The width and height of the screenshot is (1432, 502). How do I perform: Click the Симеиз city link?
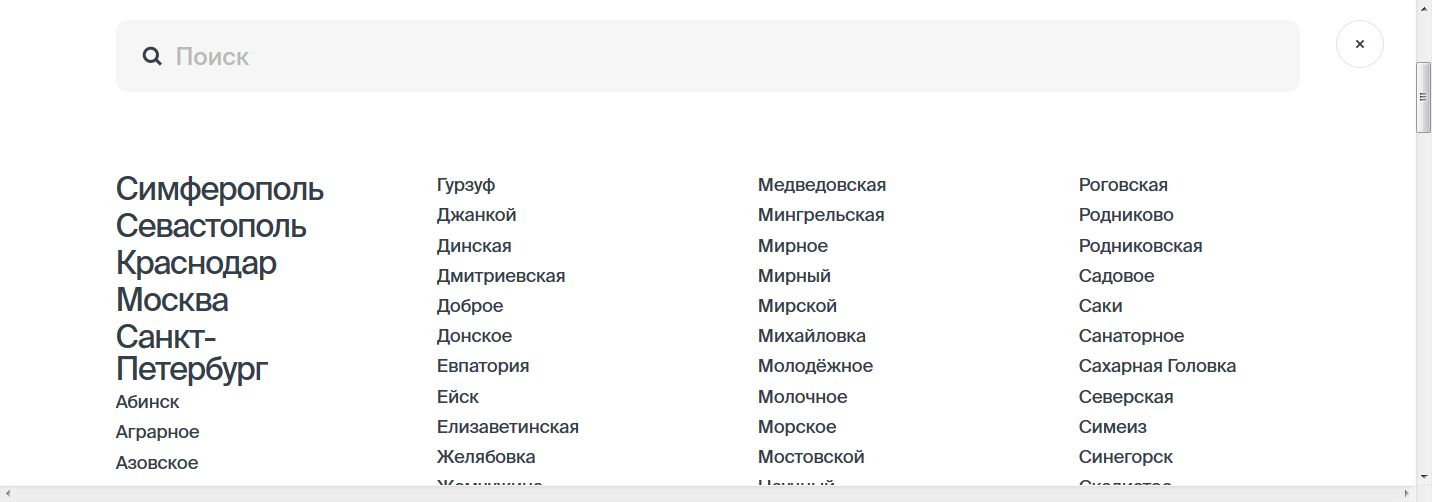point(1112,427)
